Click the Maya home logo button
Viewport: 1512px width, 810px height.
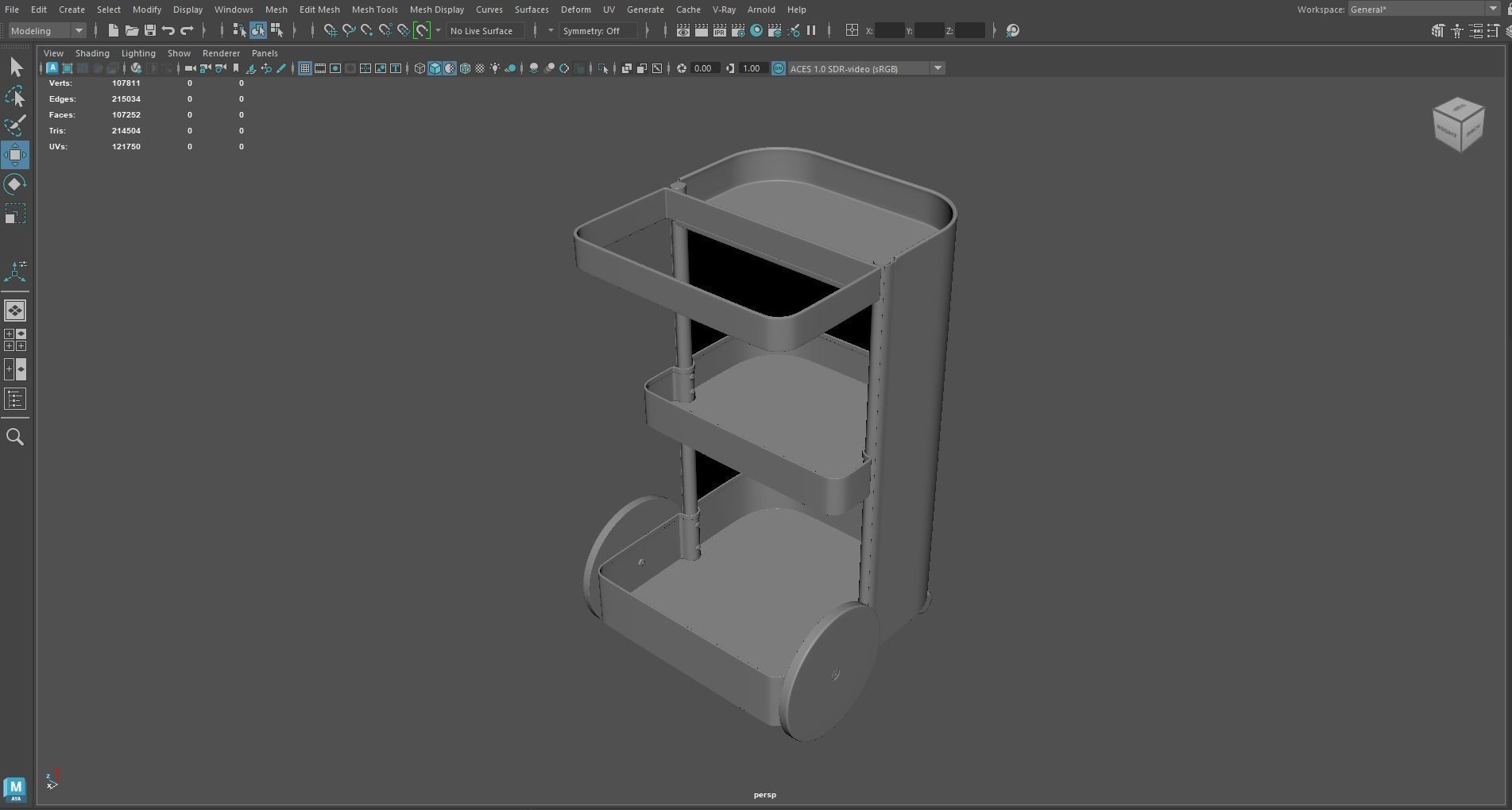click(x=15, y=790)
